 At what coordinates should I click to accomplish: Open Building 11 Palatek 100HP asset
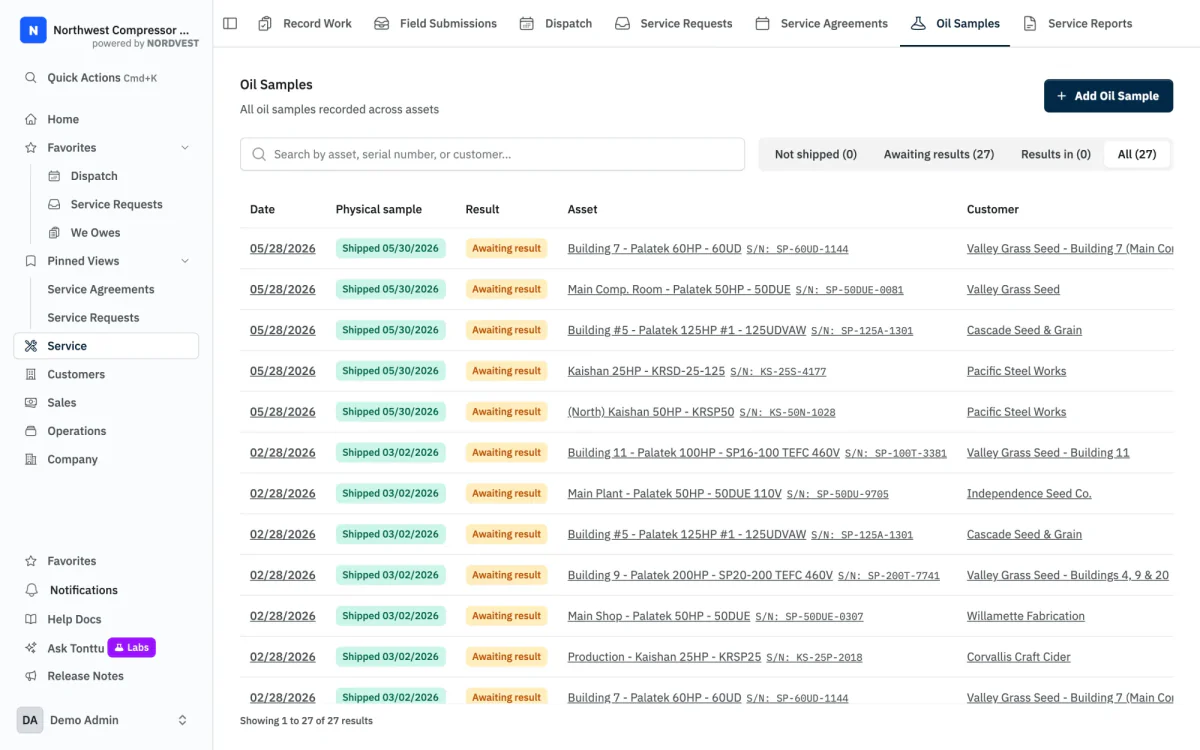(x=703, y=453)
